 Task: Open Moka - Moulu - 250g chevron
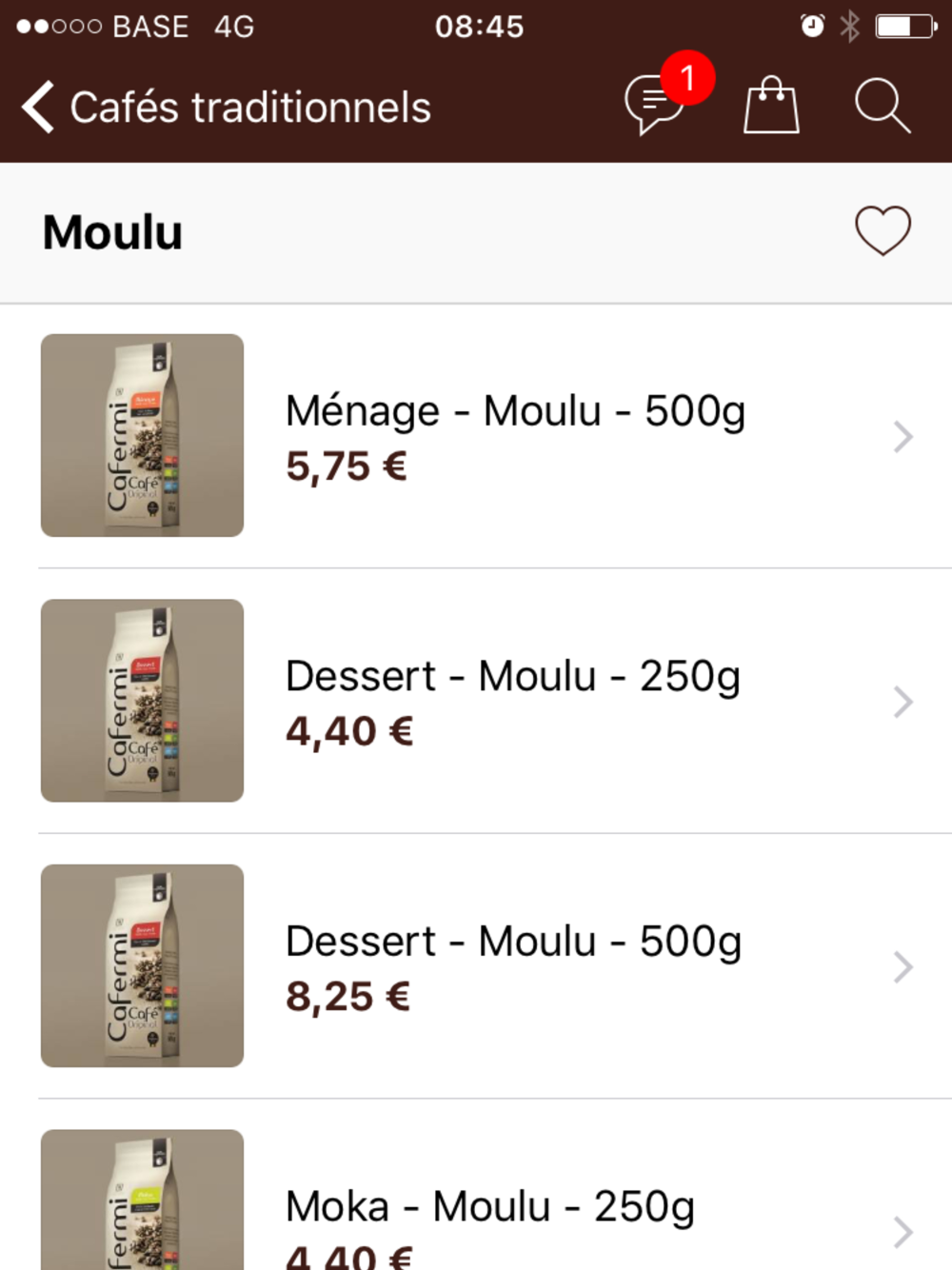coord(902,1232)
